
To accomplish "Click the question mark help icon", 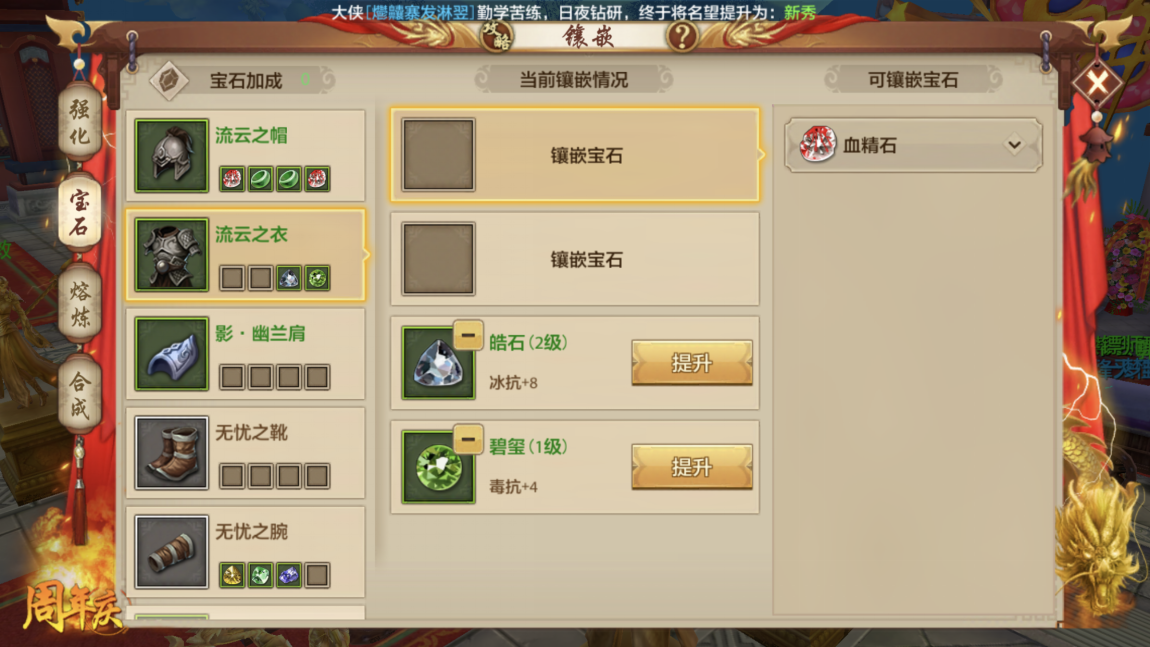I will (x=682, y=35).
